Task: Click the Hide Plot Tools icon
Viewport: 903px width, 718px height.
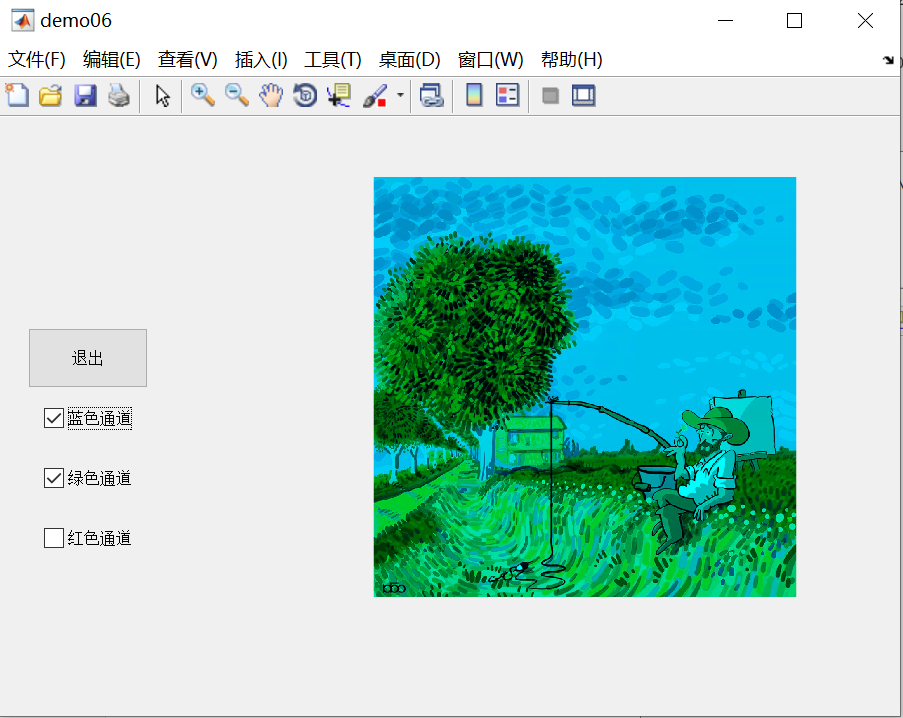Action: (x=551, y=95)
